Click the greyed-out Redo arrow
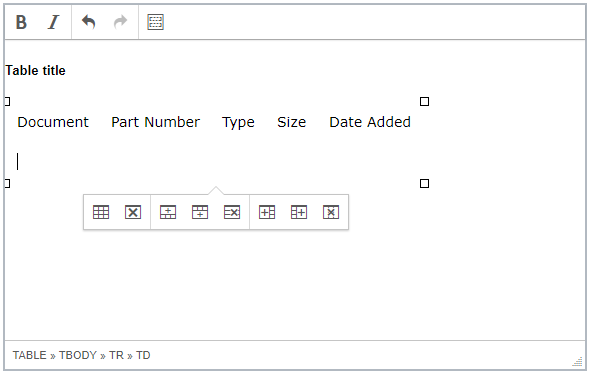Viewport: 592px width, 375px height. (x=120, y=22)
